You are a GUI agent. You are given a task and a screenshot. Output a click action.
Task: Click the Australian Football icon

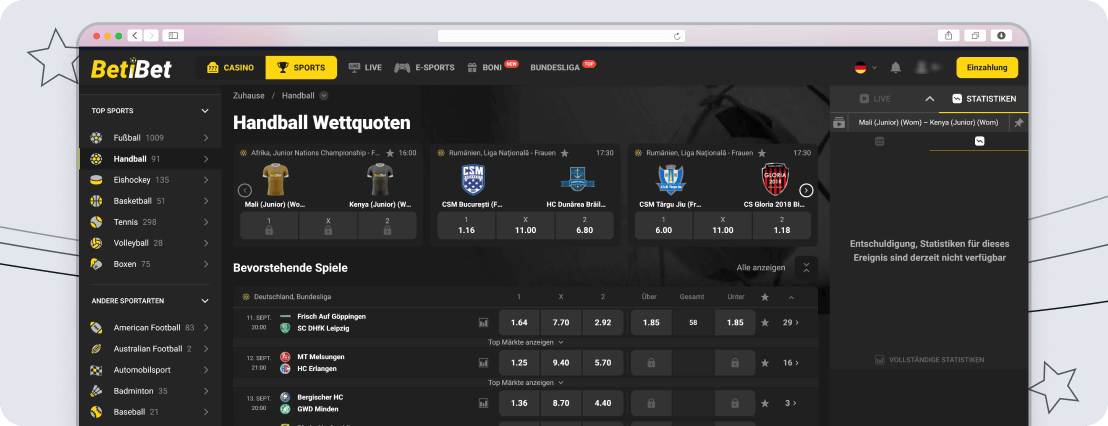click(97, 349)
